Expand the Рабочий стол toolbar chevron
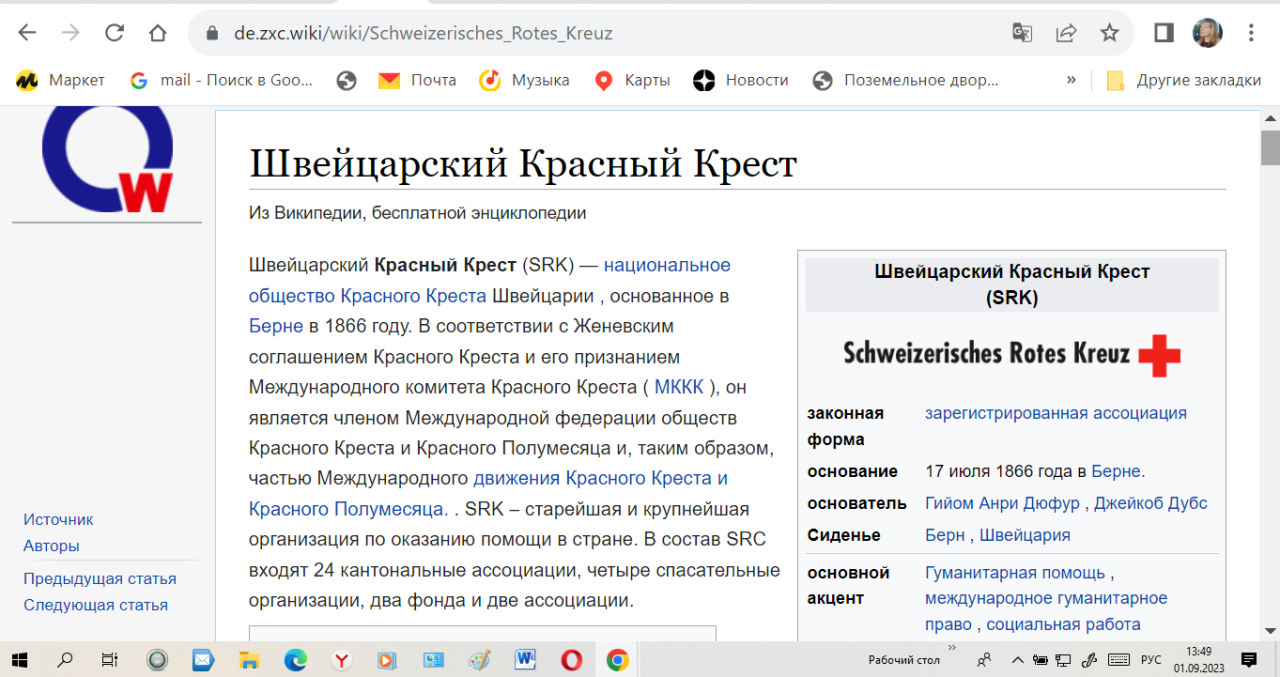Image resolution: width=1280 pixels, height=677 pixels. (x=952, y=648)
